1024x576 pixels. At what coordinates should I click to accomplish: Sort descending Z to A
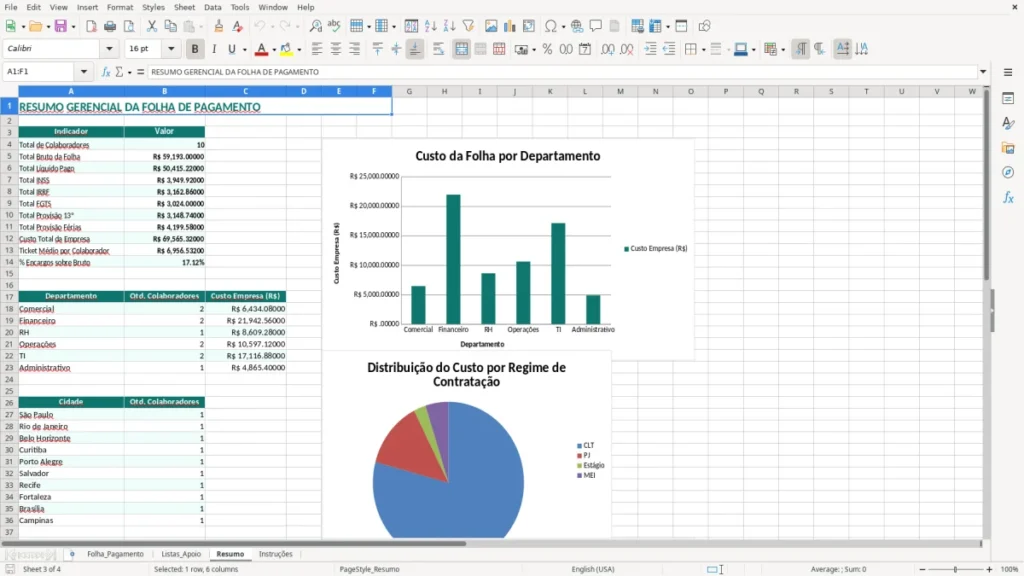click(449, 26)
